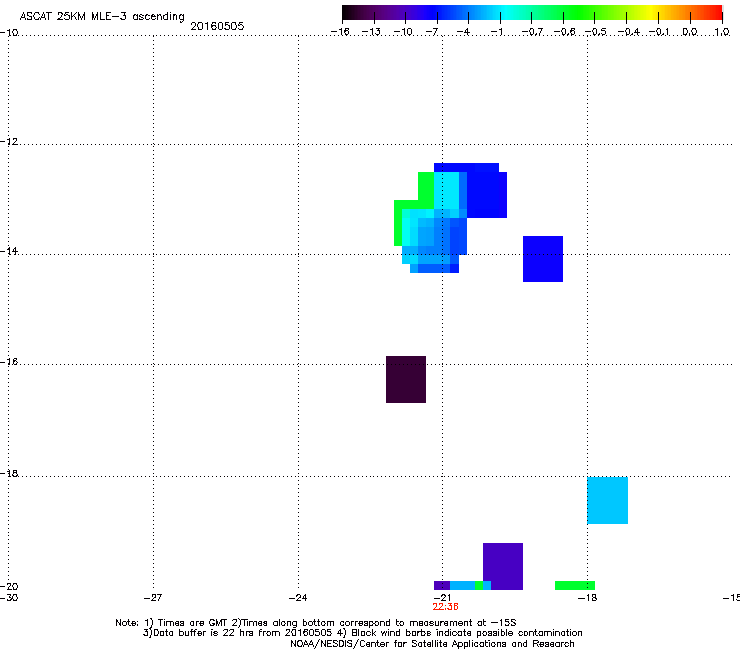This screenshot has width=740, height=650.
Task: Click the black left end of the color bar
Action: coord(349,12)
